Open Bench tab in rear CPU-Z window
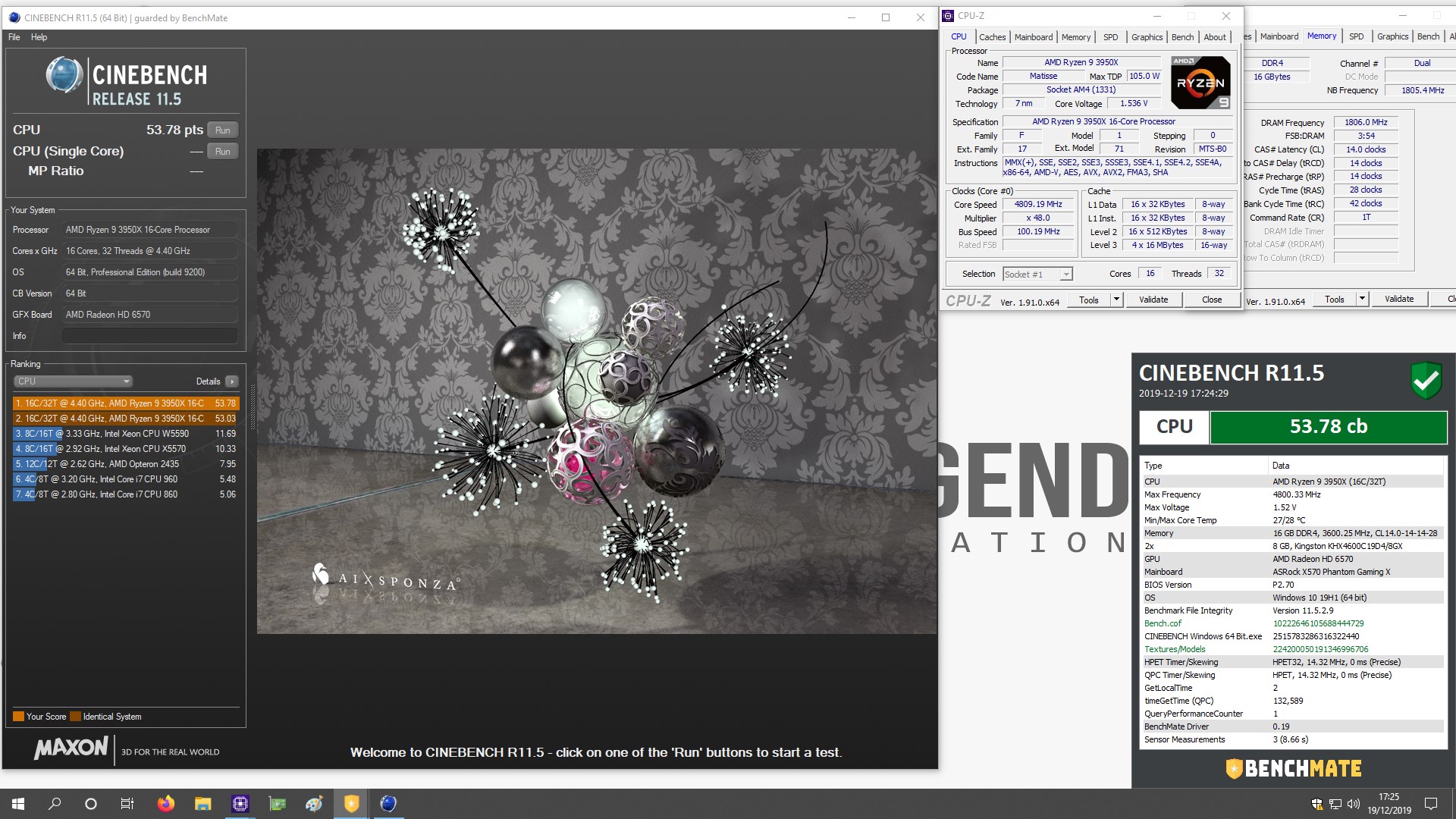The image size is (1456, 819). [1428, 36]
